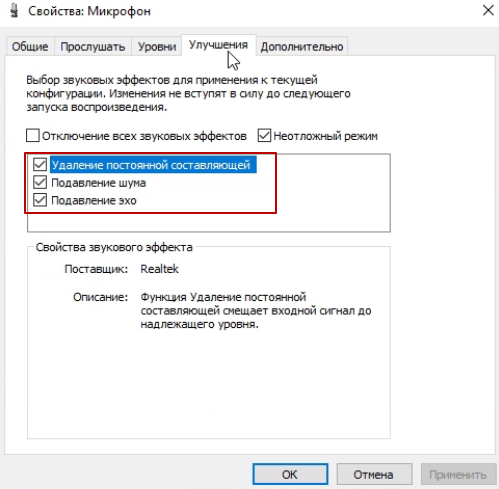Close the Свойства: Микрофон dialog

pos(488,10)
